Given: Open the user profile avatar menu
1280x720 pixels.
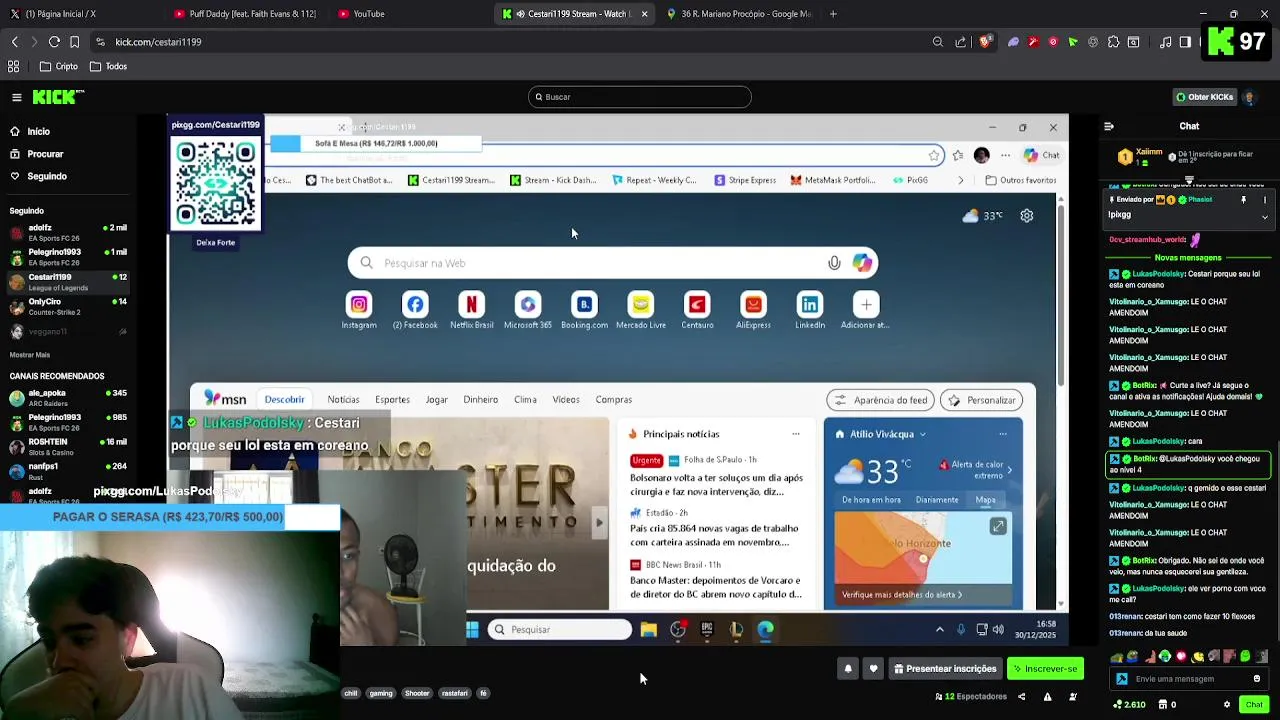Looking at the screenshot, I should [1249, 97].
